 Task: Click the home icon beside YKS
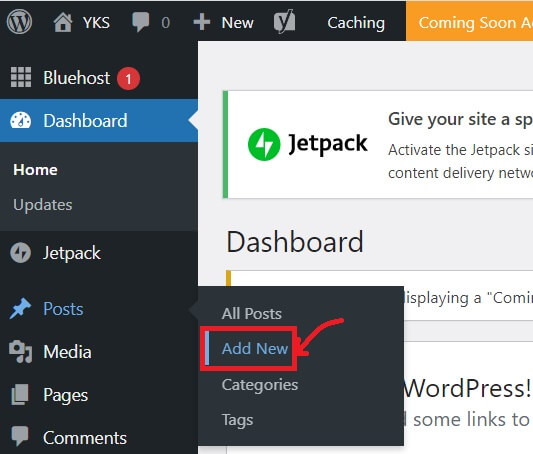[63, 22]
